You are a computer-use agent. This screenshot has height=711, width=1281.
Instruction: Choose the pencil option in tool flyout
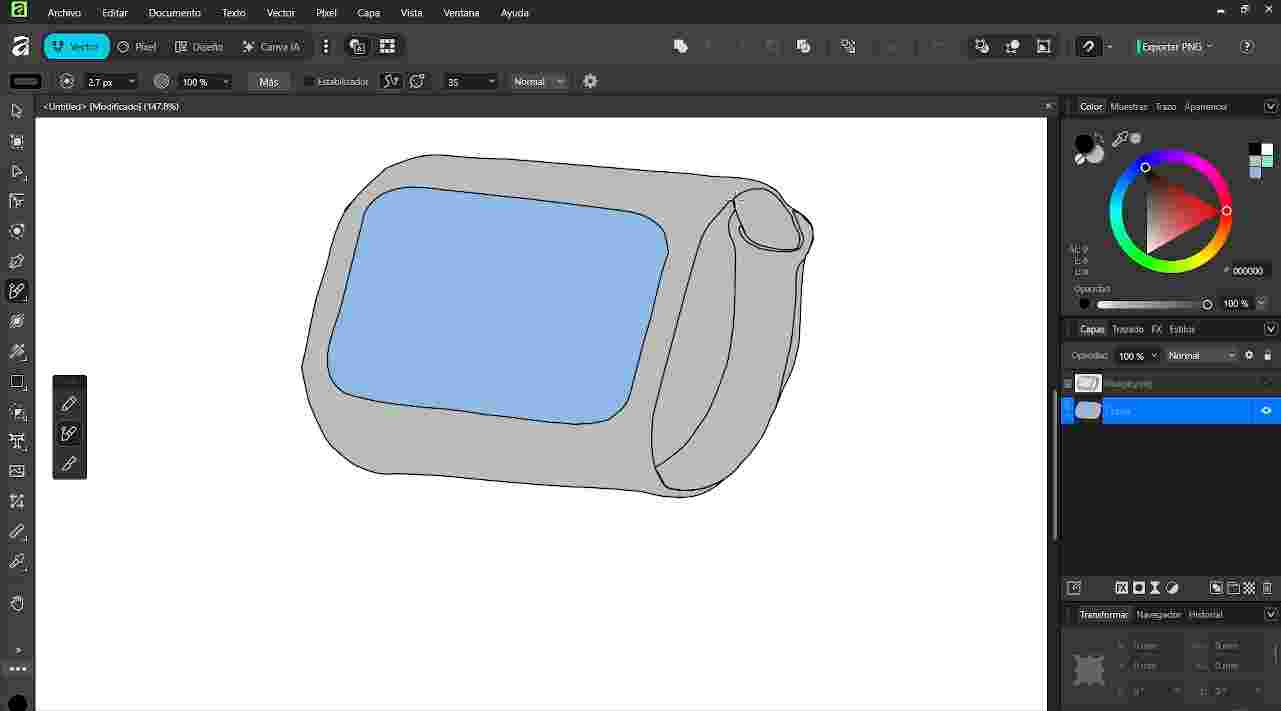69,404
